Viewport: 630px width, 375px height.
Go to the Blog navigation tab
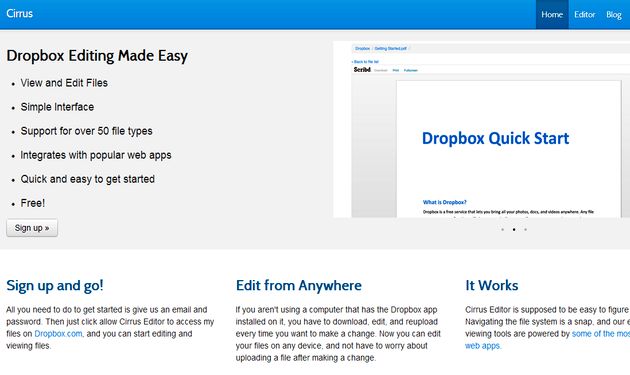pos(614,14)
